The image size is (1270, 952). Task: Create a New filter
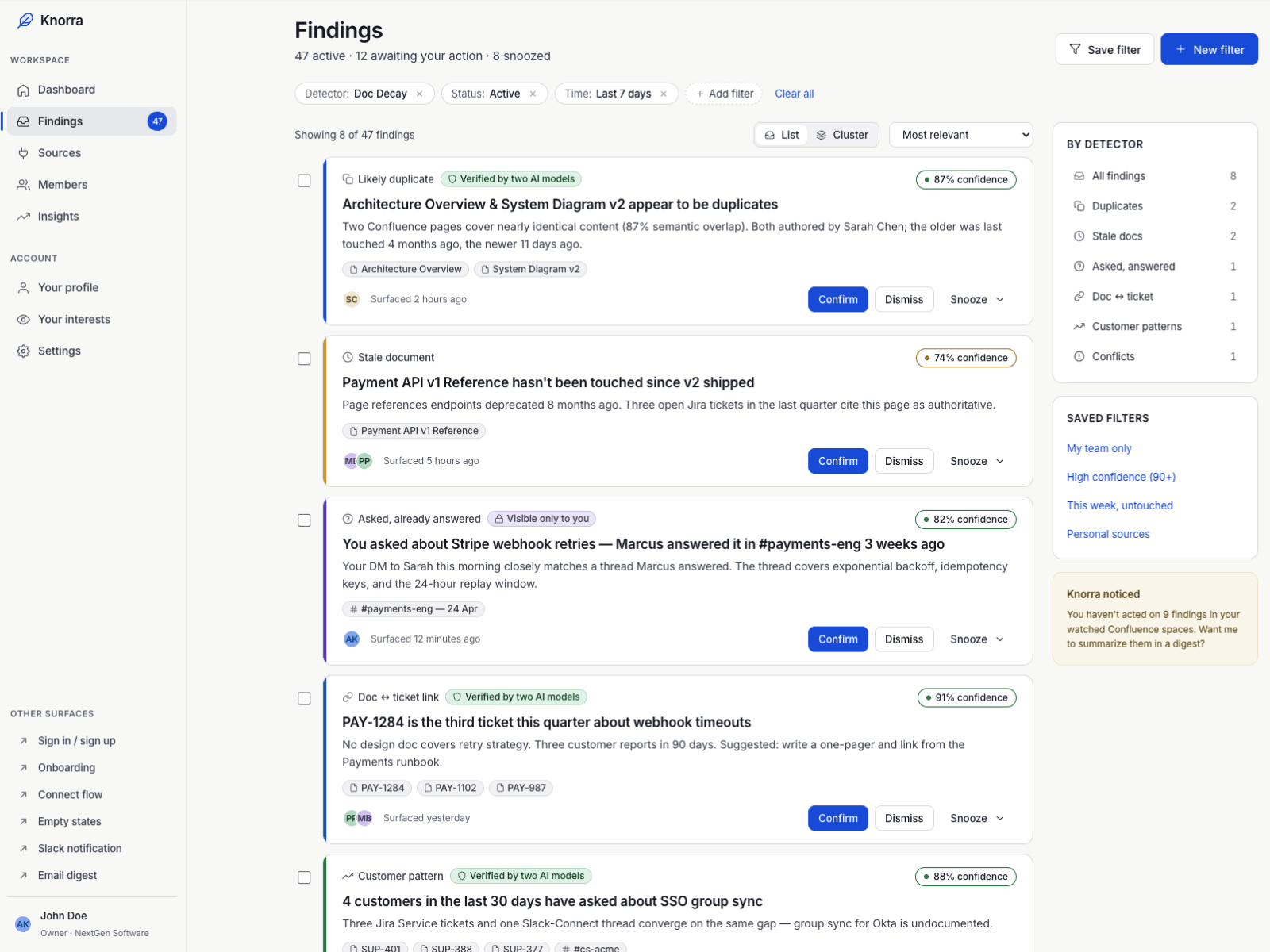point(1209,49)
